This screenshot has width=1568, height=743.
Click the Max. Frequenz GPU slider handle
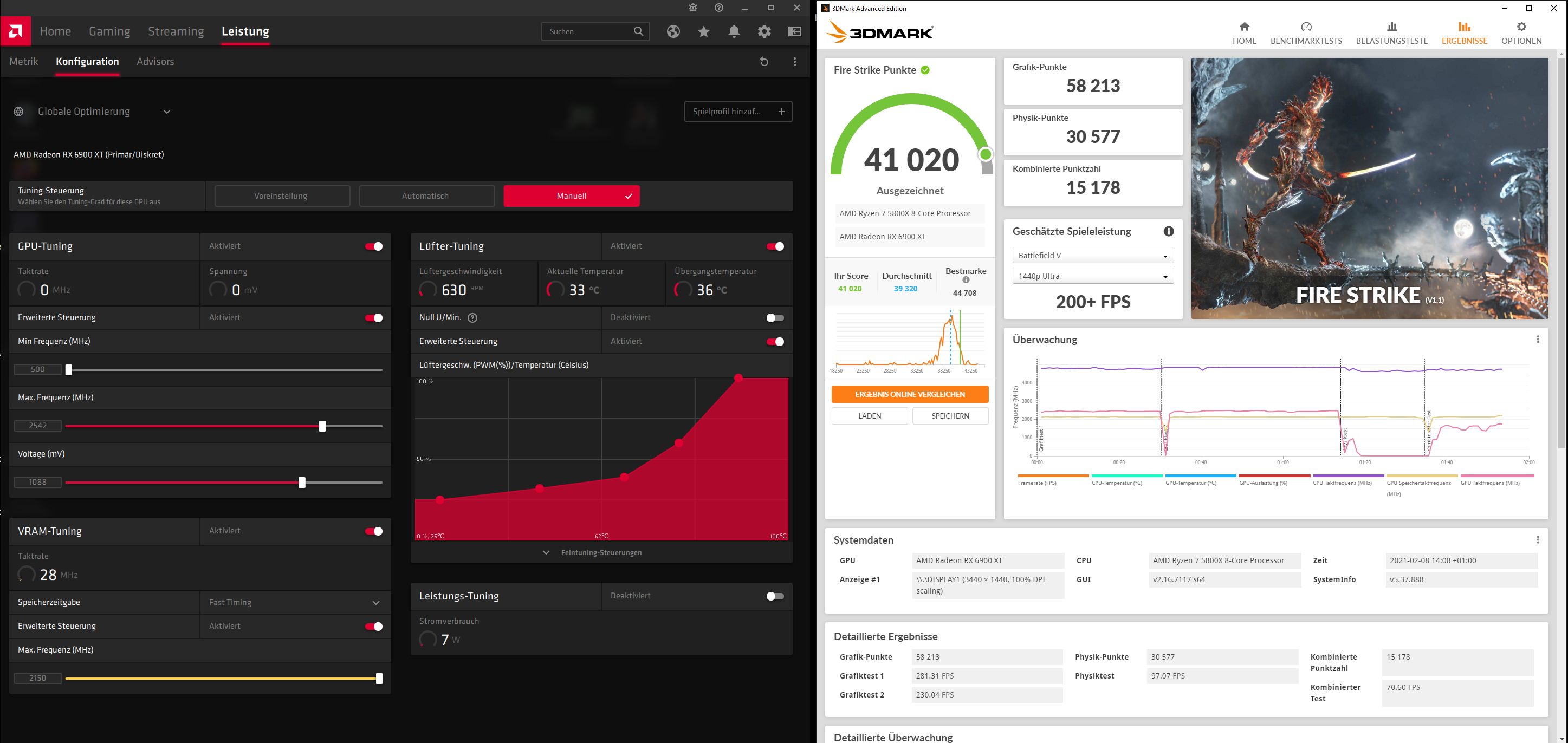(322, 426)
